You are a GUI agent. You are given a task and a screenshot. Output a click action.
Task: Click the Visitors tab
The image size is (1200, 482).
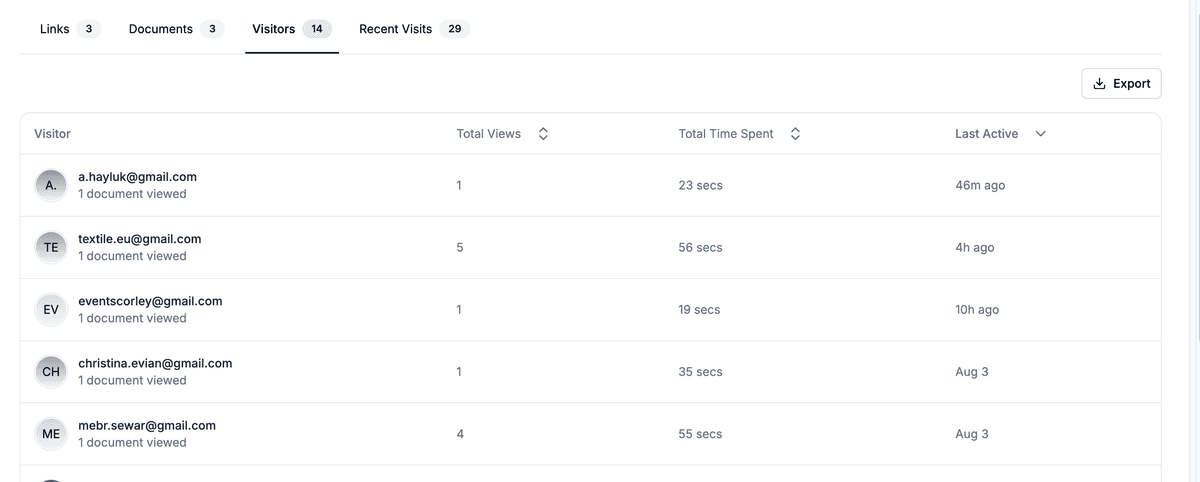[274, 29]
